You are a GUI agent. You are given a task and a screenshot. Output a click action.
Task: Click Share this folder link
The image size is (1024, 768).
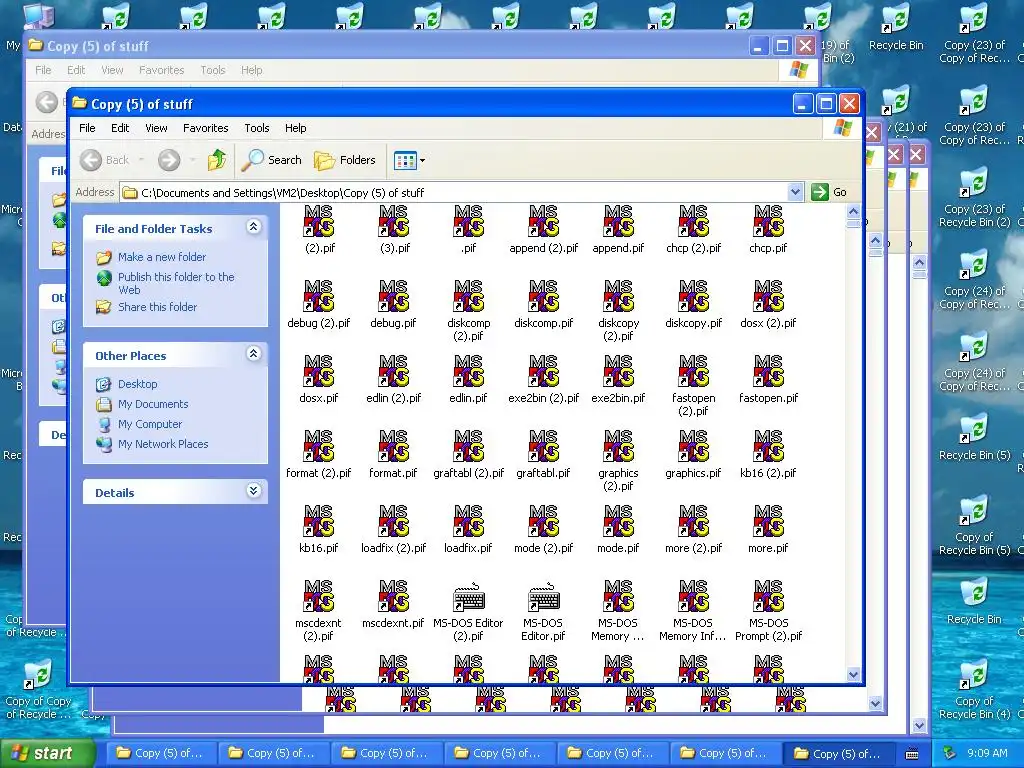157,307
